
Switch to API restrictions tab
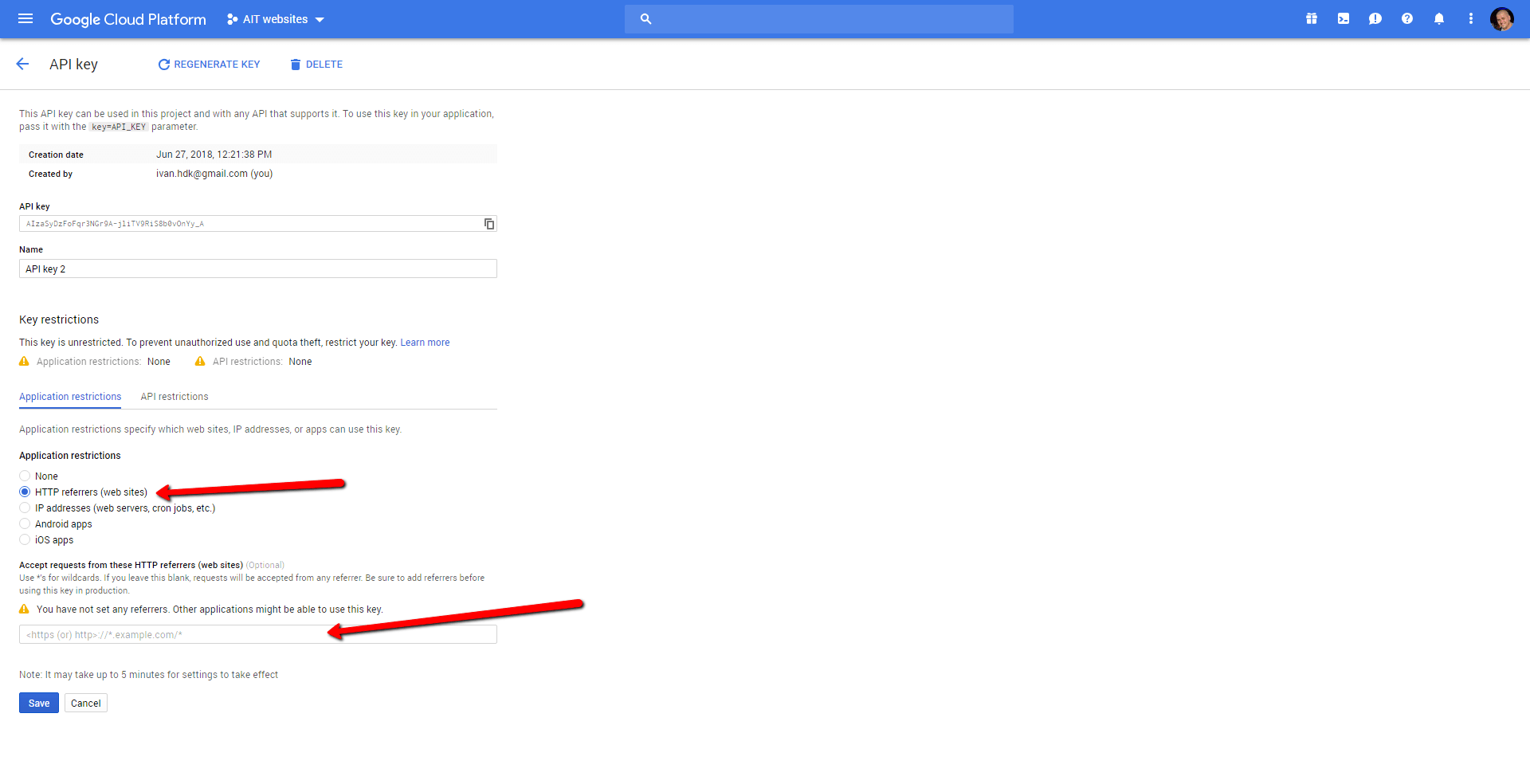[175, 397]
